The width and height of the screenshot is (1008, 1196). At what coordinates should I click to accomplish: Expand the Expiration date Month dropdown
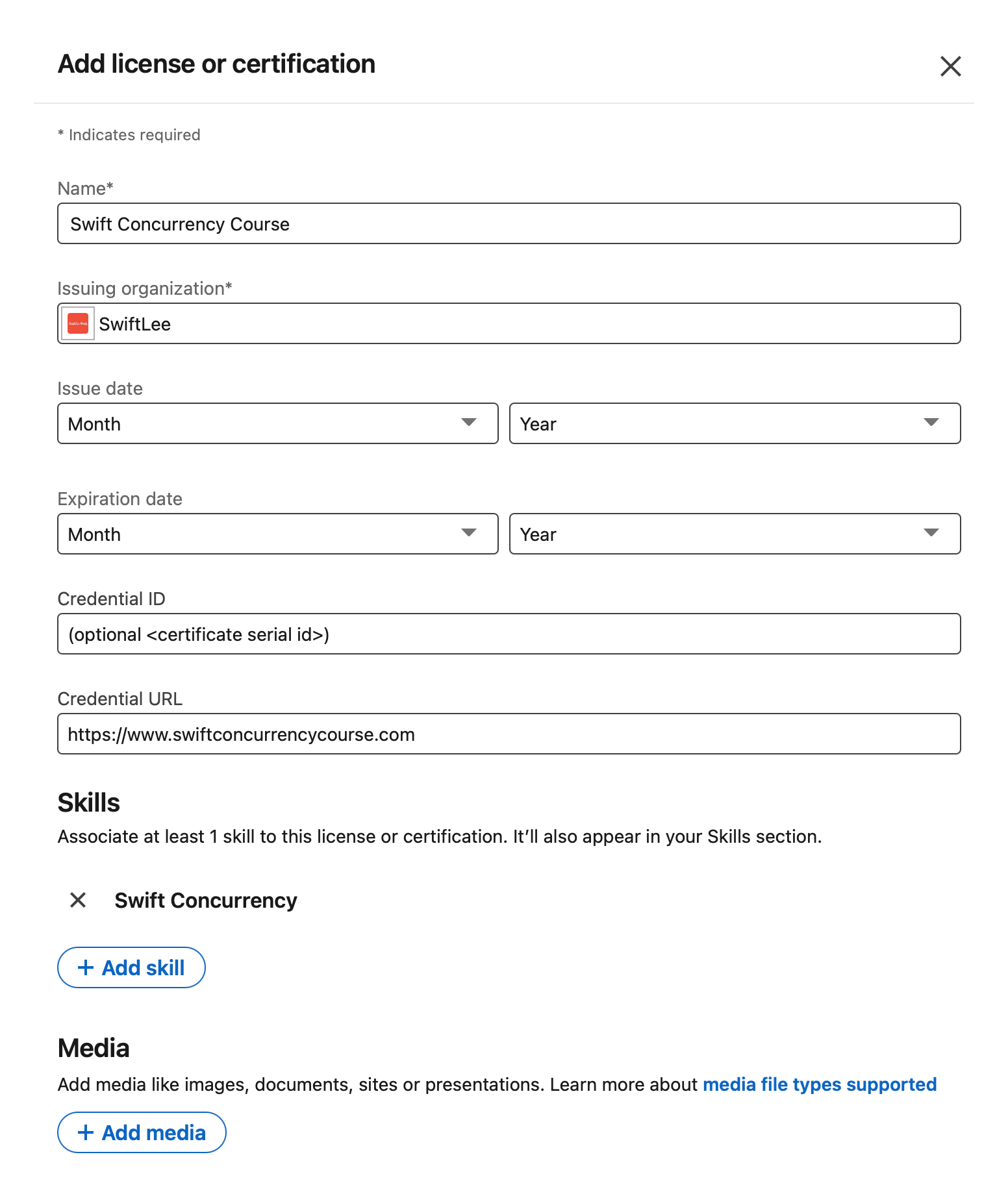tap(277, 534)
